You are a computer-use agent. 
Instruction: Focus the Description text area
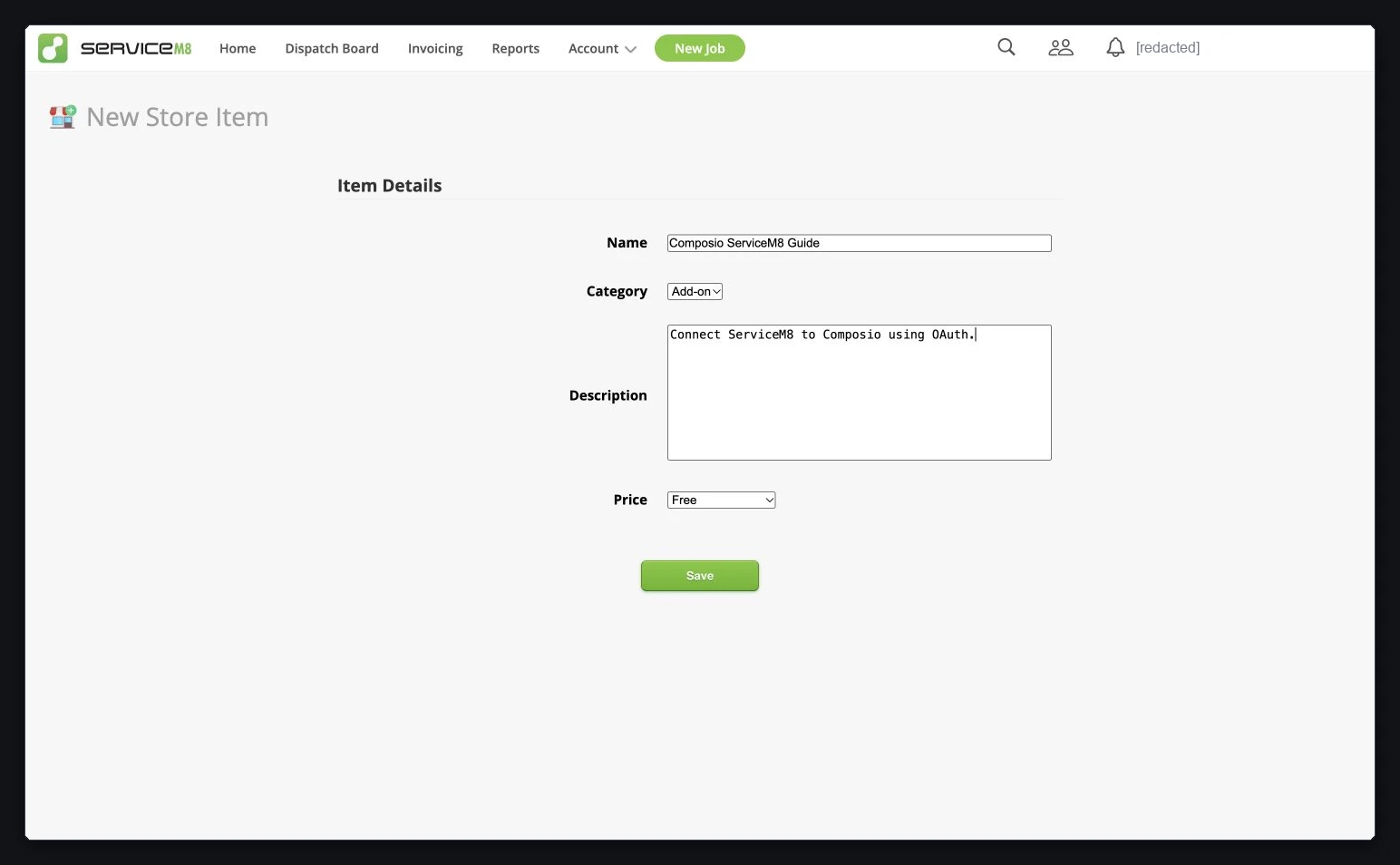[860, 393]
